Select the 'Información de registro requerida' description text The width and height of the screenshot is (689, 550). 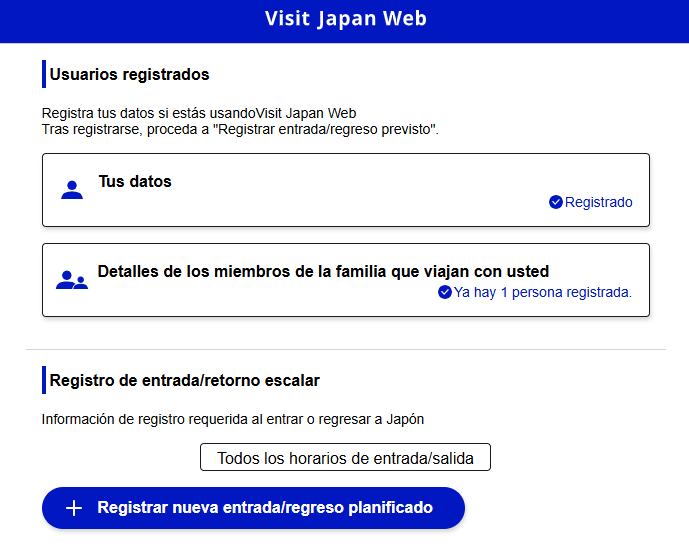(x=233, y=420)
